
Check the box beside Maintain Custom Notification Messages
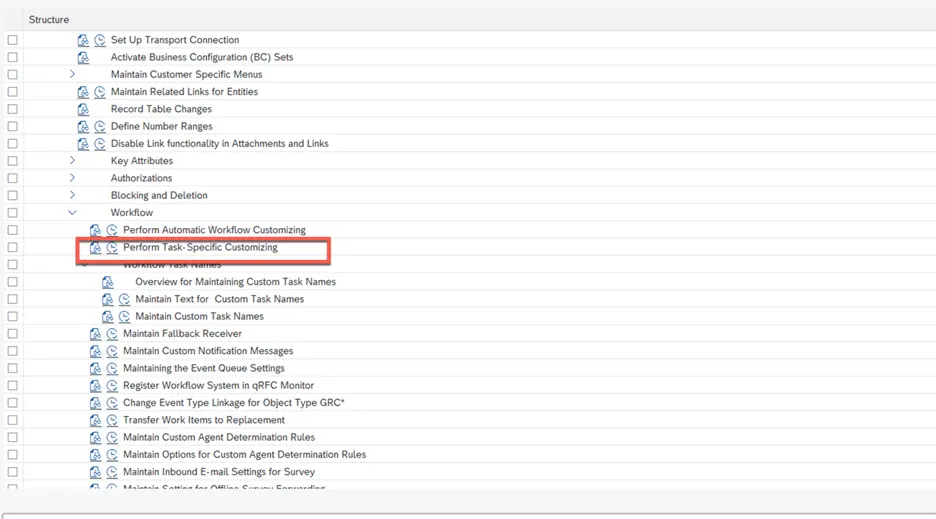(x=13, y=351)
